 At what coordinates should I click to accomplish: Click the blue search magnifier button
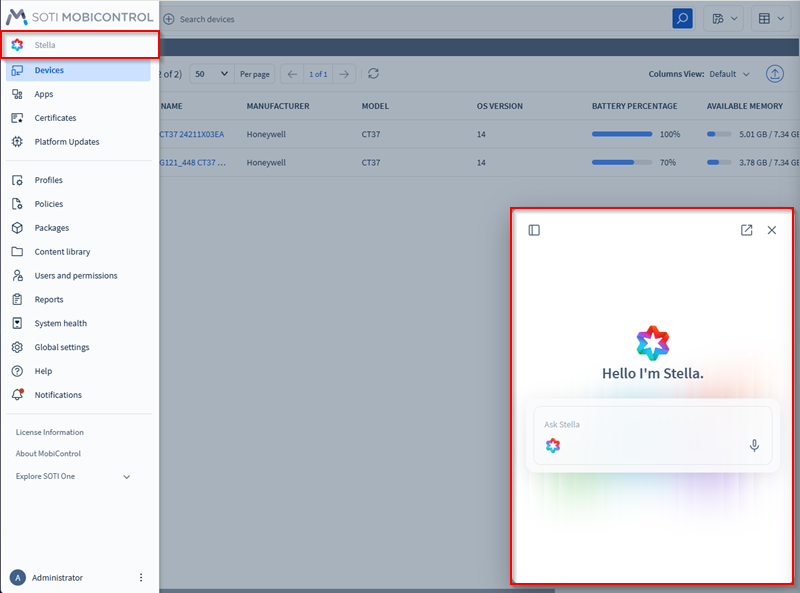[682, 18]
